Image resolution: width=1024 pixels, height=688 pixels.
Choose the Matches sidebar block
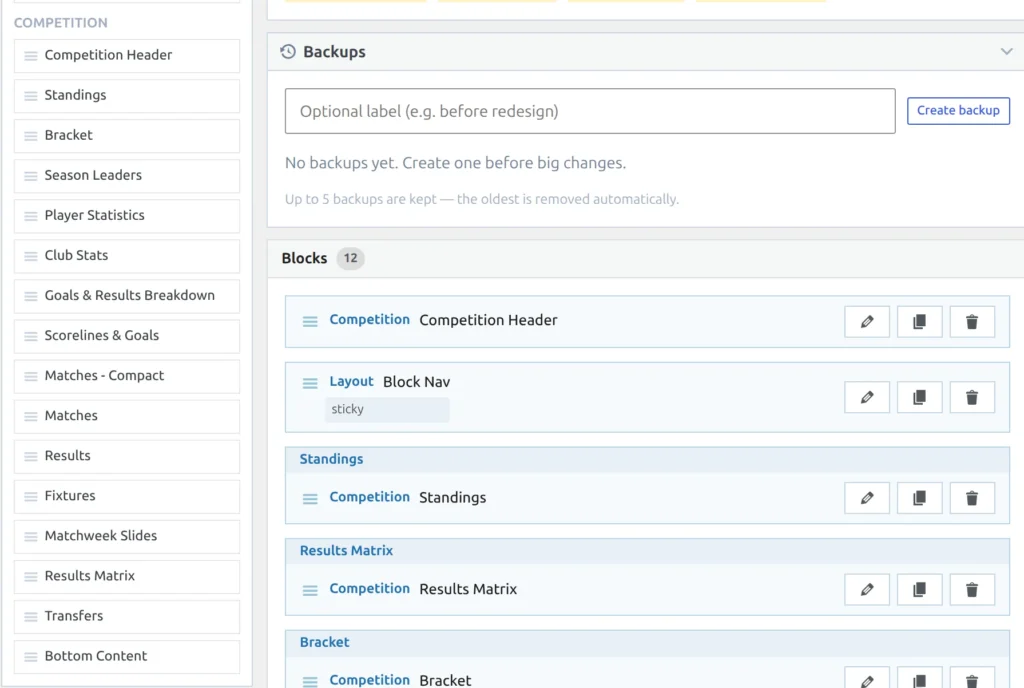[127, 416]
